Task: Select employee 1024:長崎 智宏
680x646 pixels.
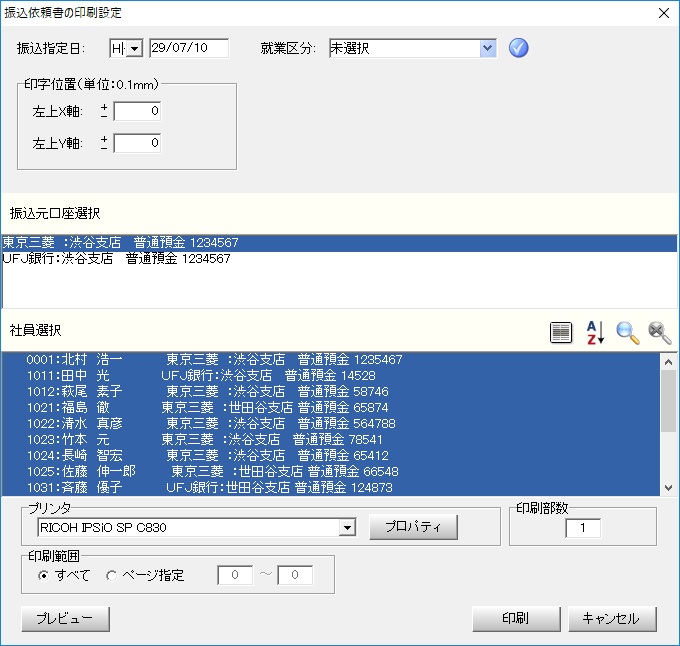Action: point(330,456)
